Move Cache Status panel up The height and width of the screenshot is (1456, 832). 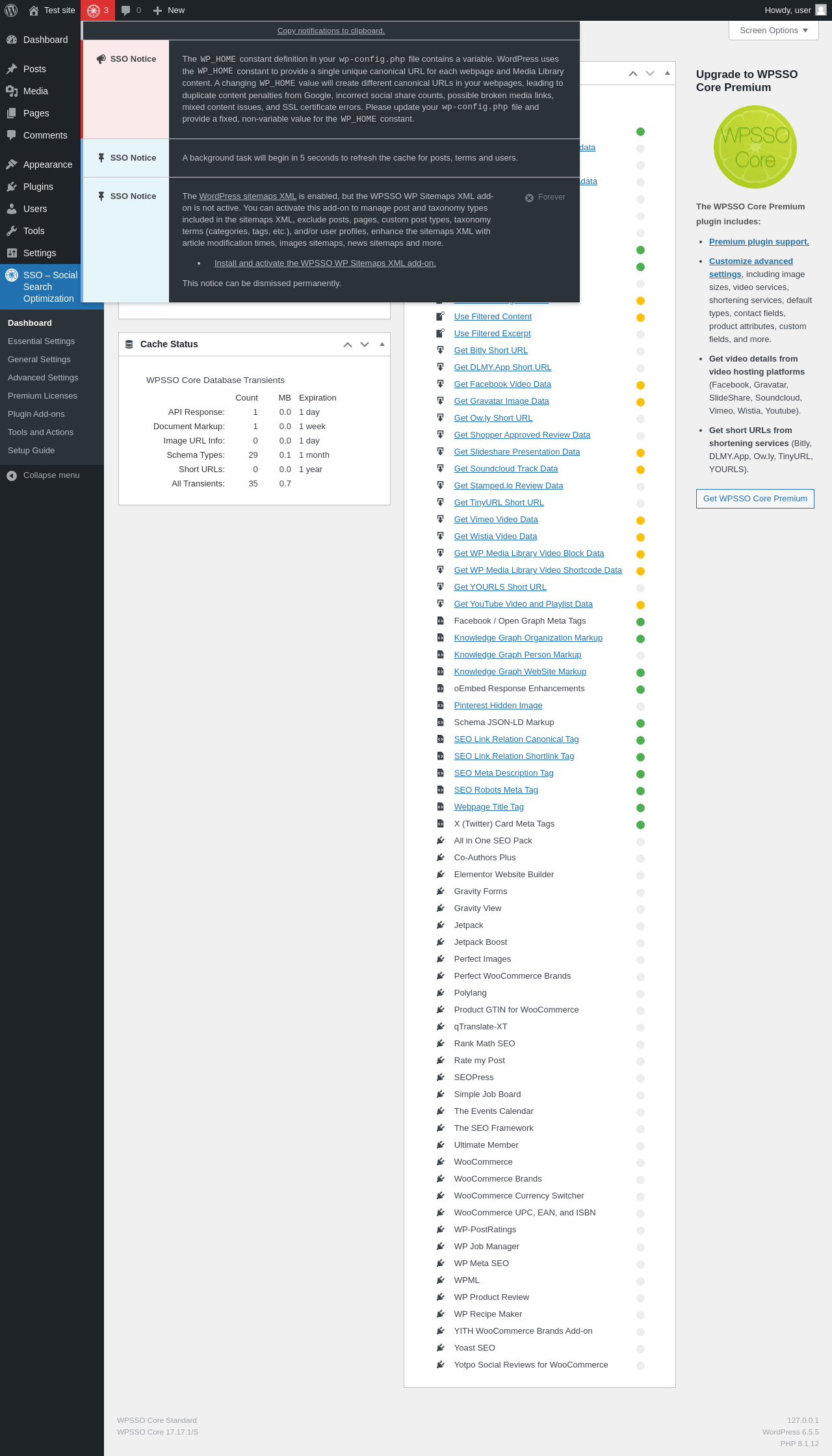(348, 345)
